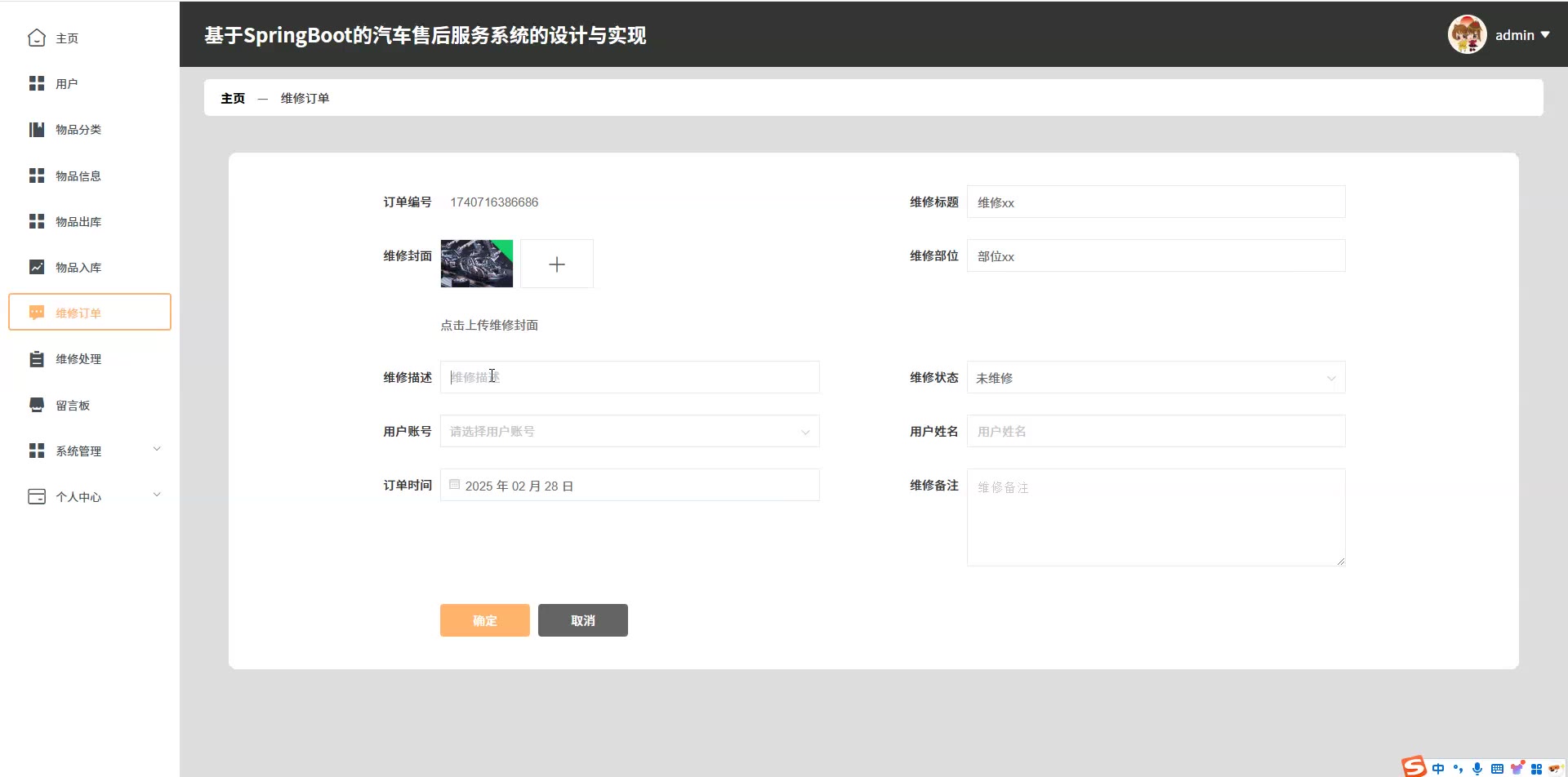Click the uploaded 维修封面 thumbnail image

(477, 264)
